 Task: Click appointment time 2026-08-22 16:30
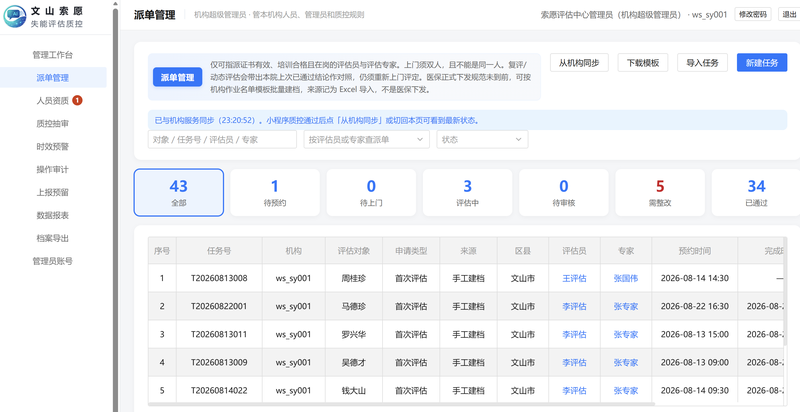694,306
